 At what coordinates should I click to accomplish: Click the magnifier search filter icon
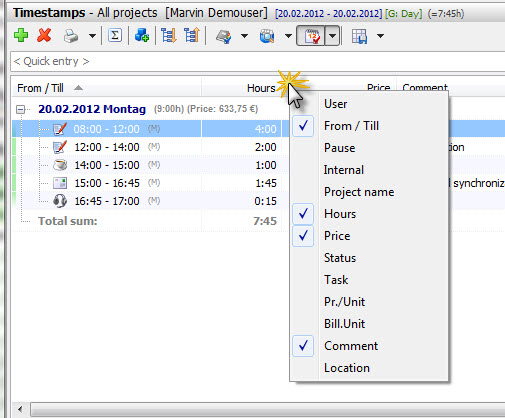coord(267,36)
